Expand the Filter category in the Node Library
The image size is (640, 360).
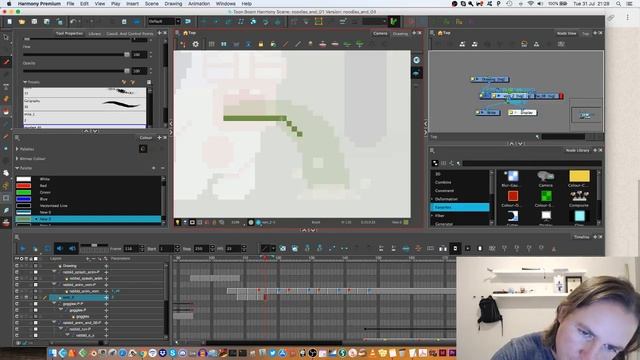[432, 216]
